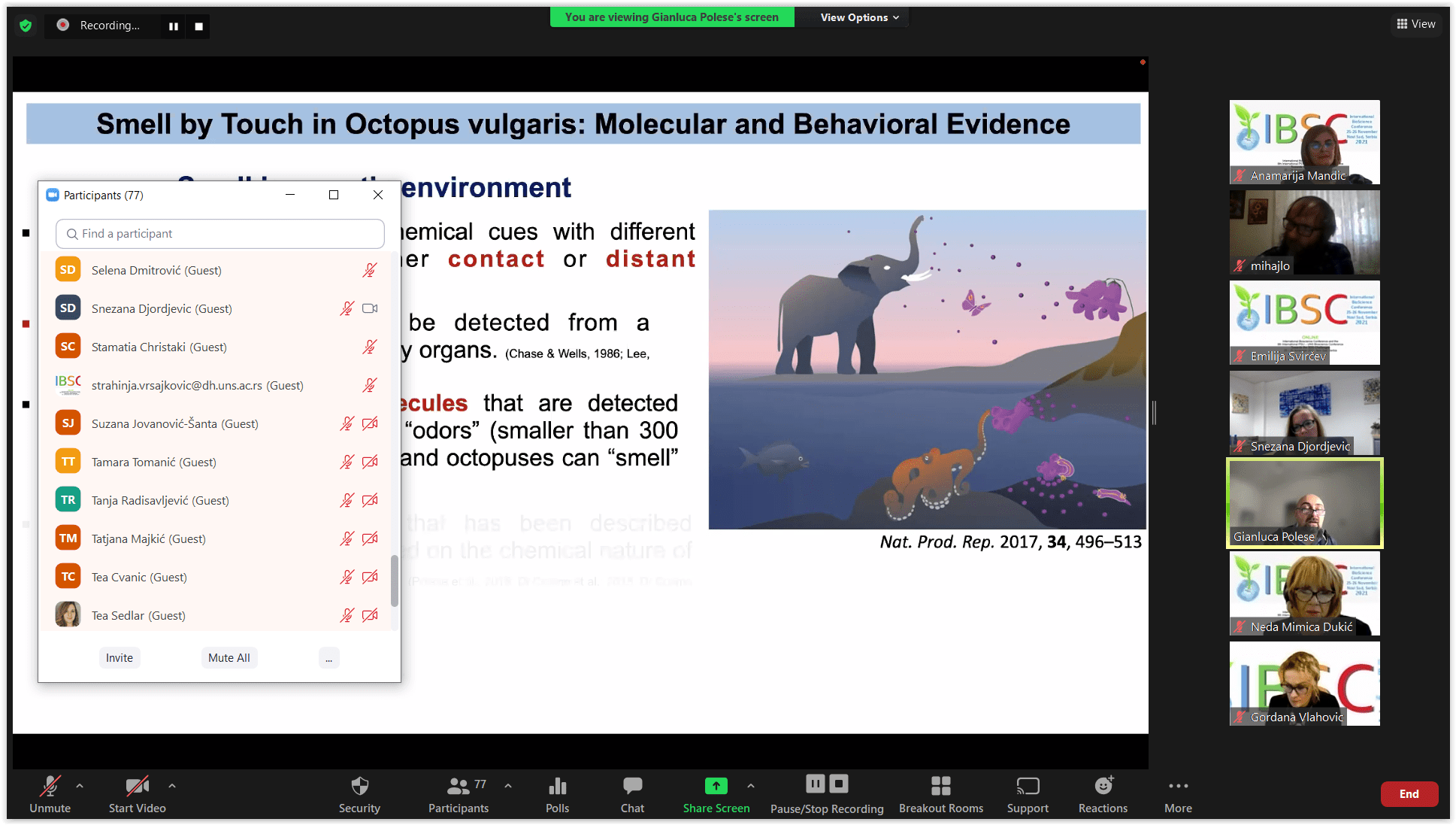
Task: Click the divider handle beside video gallery
Action: pos(1154,412)
